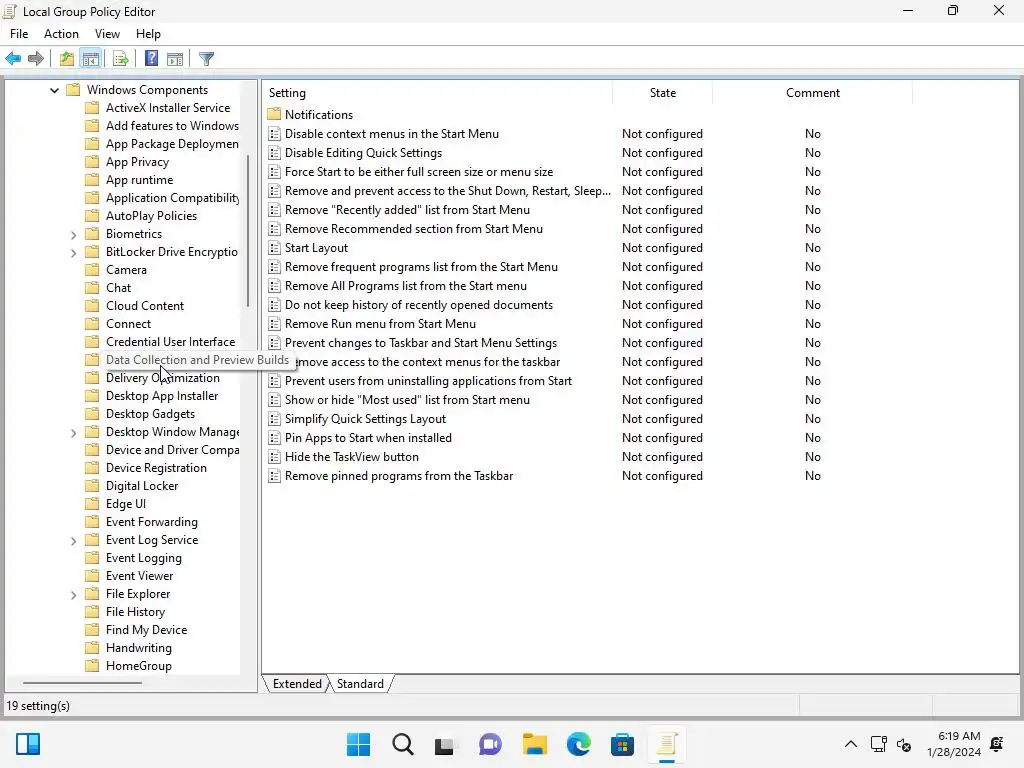Toggle the Action Pane toolbar icon
Viewport: 1024px width, 768px height.
(175, 59)
